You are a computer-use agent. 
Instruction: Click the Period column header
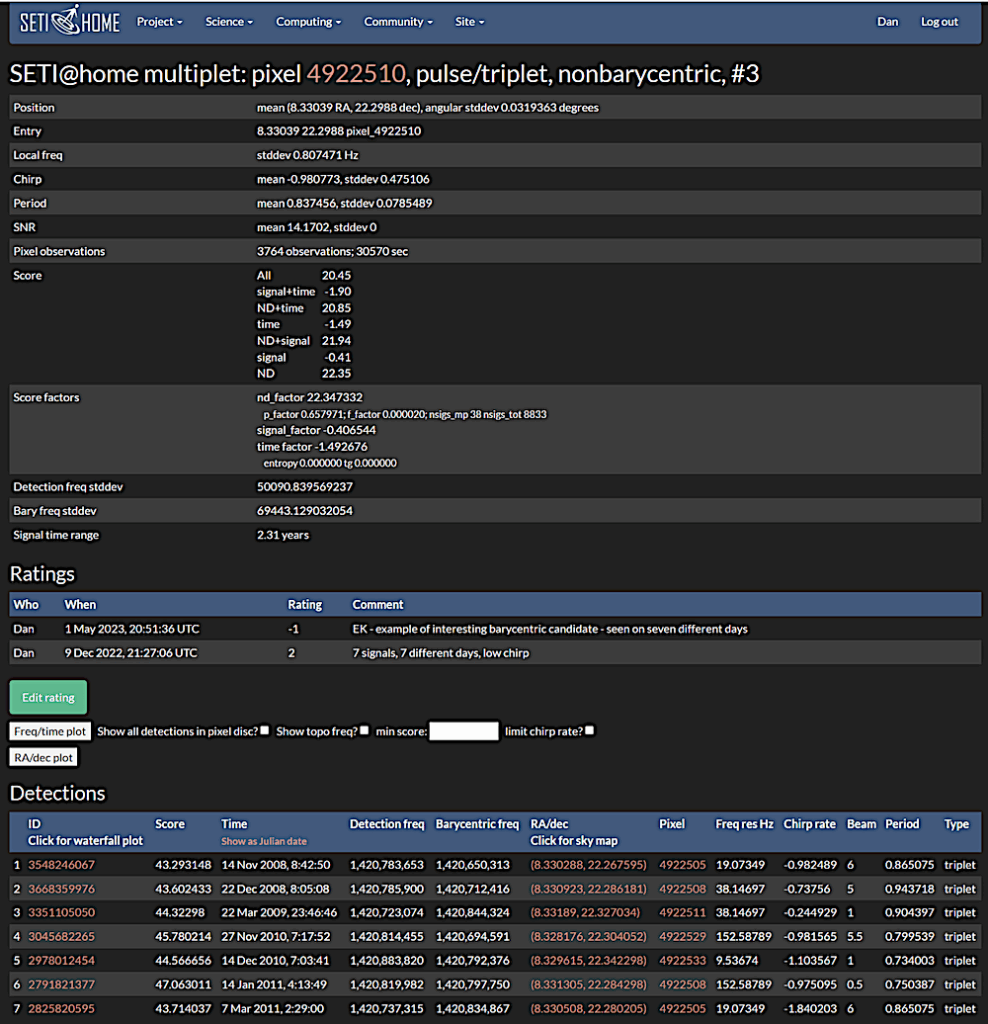(x=902, y=824)
